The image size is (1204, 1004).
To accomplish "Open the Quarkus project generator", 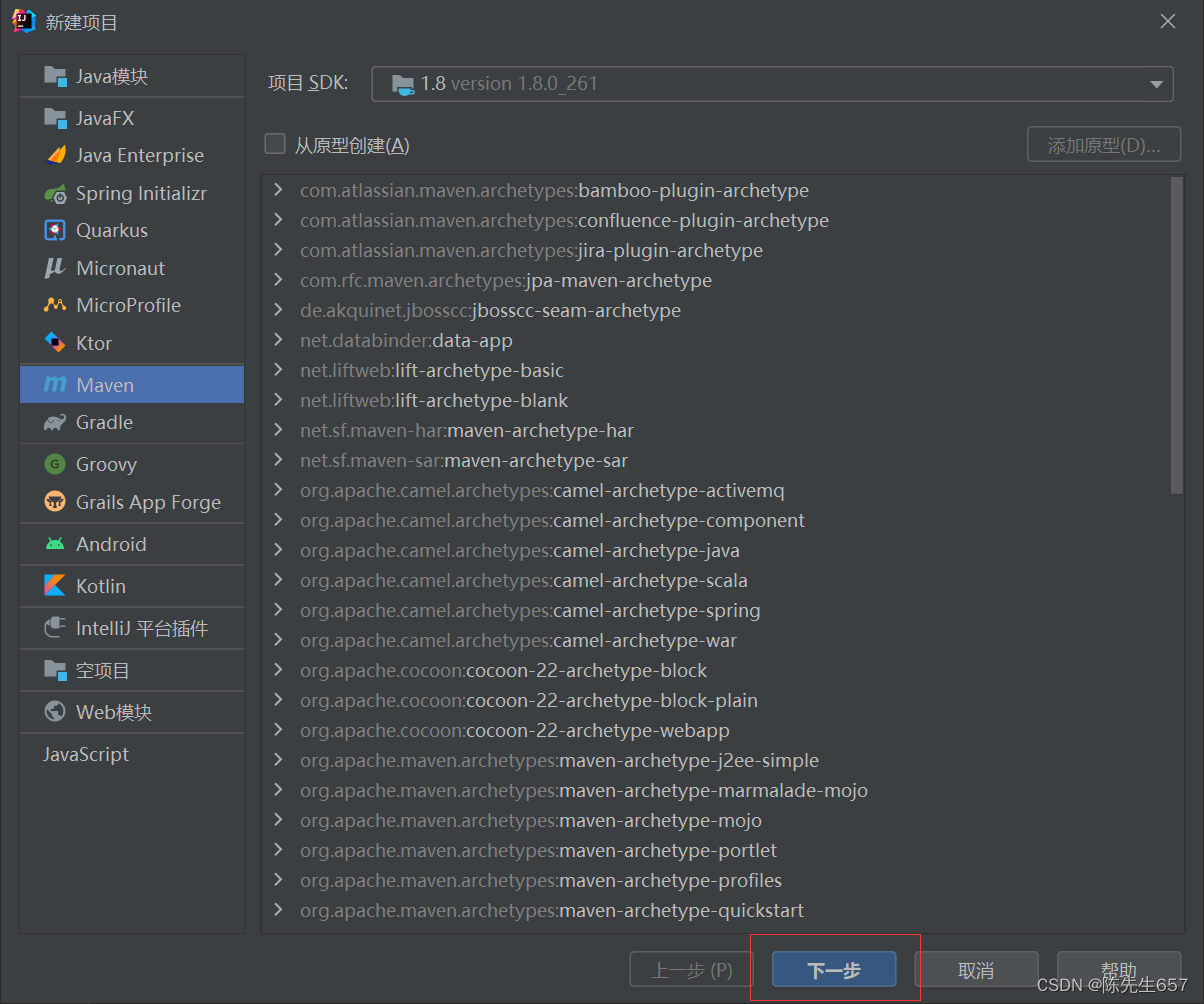I will 111,230.
